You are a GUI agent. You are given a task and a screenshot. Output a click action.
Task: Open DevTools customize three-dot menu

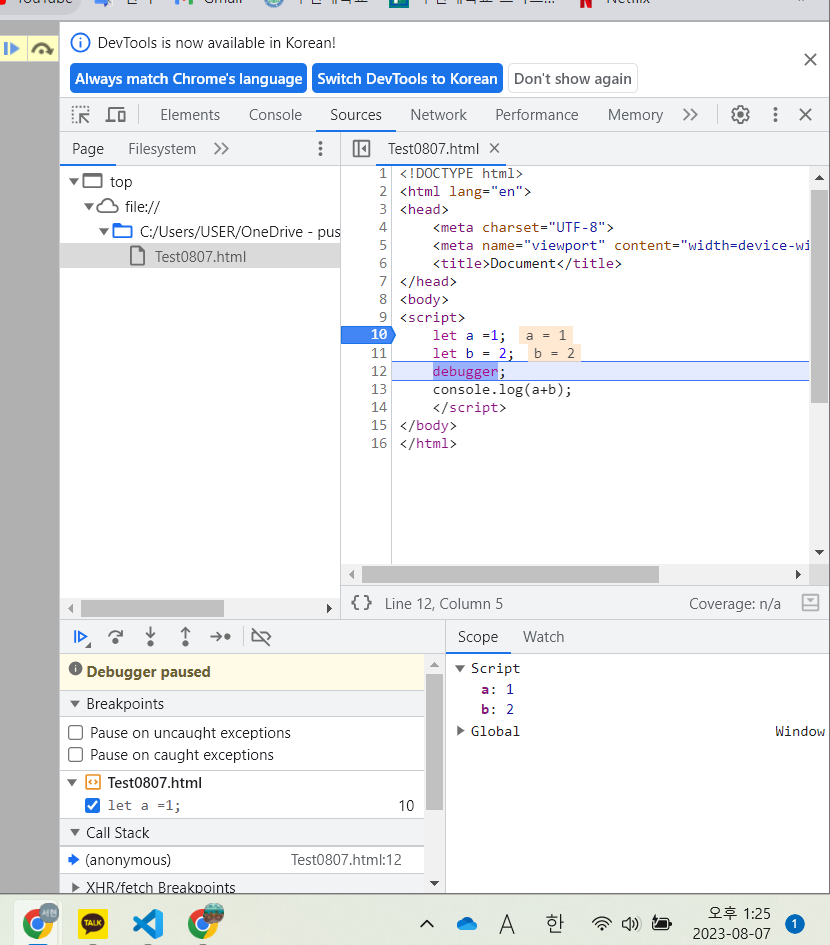(x=775, y=115)
